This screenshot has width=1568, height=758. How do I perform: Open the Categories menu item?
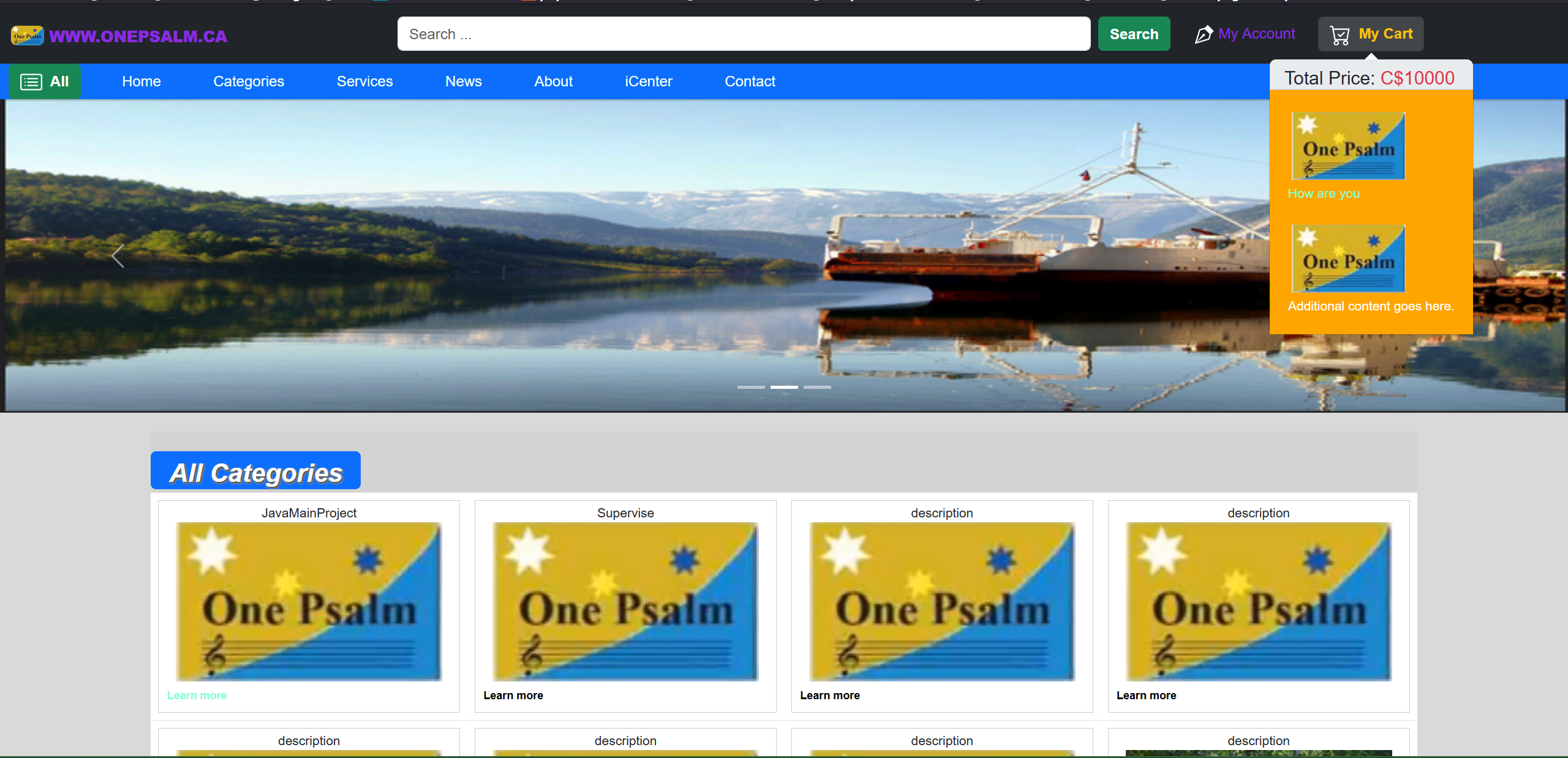click(x=249, y=81)
